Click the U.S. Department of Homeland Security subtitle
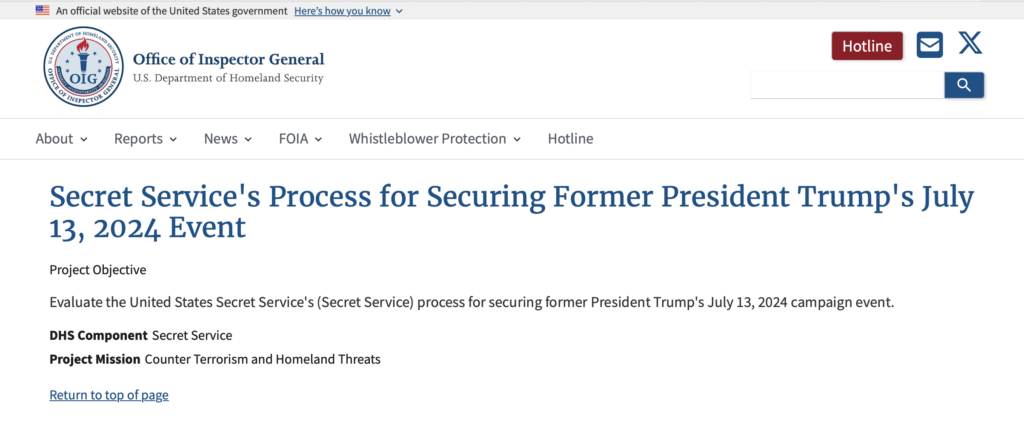This screenshot has width=1024, height=425. click(228, 78)
